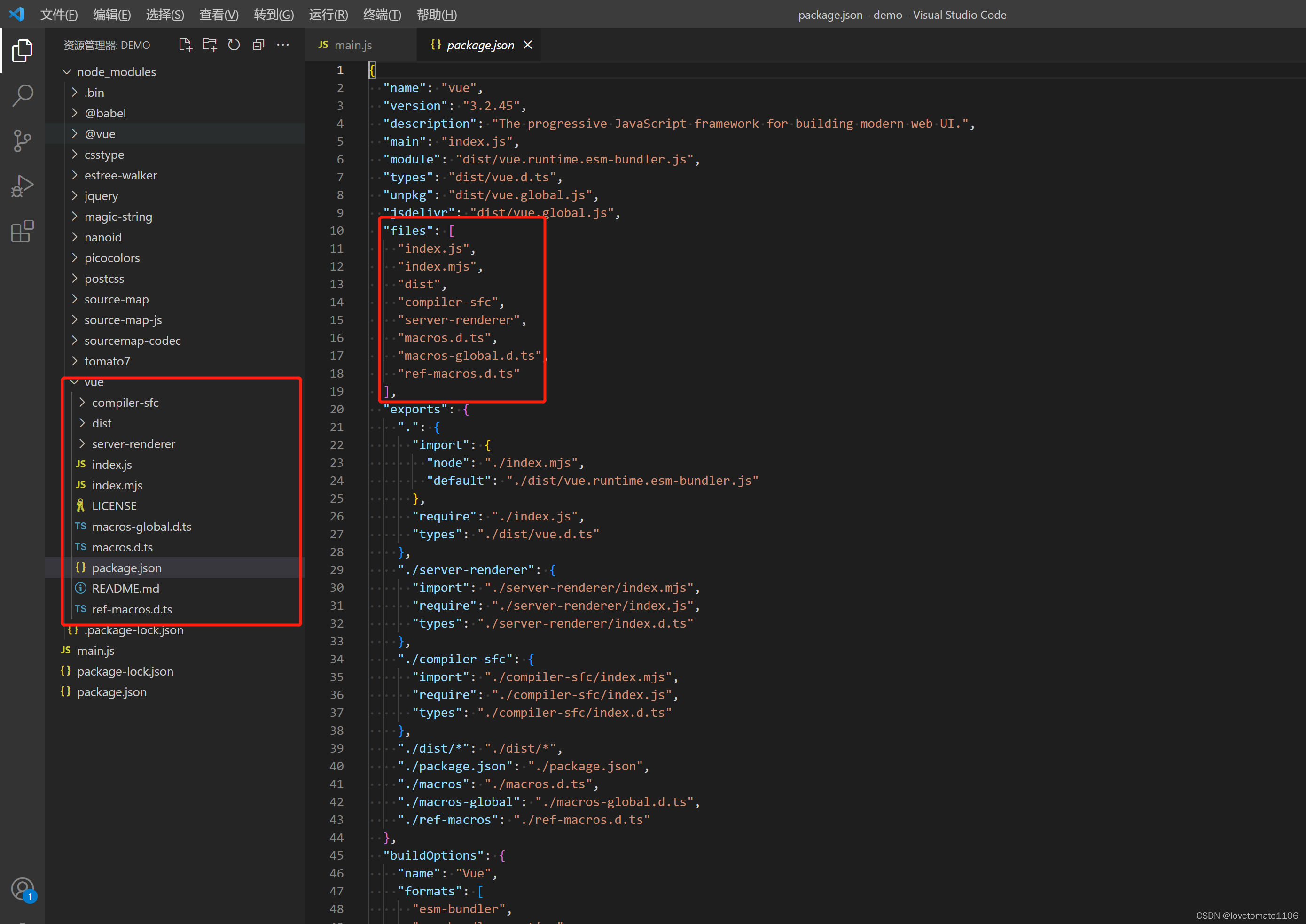Viewport: 1306px width, 924px height.
Task: Collapse all folders in explorer
Action: click(258, 45)
